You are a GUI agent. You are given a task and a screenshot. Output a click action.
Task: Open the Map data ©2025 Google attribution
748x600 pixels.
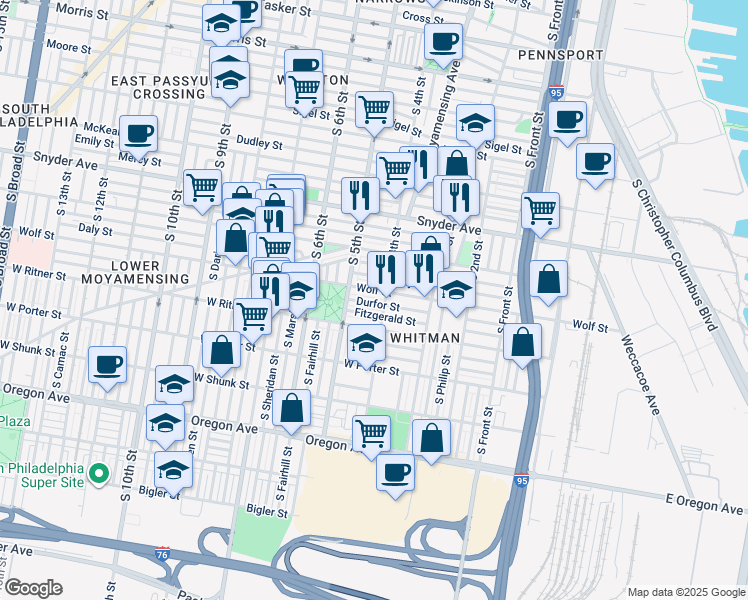[685, 592]
